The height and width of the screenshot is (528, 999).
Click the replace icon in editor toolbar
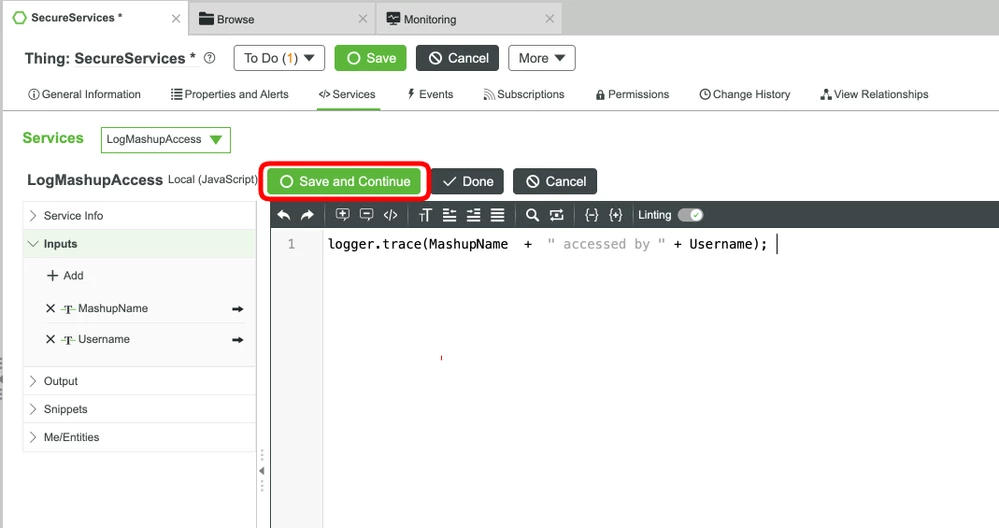(x=556, y=215)
